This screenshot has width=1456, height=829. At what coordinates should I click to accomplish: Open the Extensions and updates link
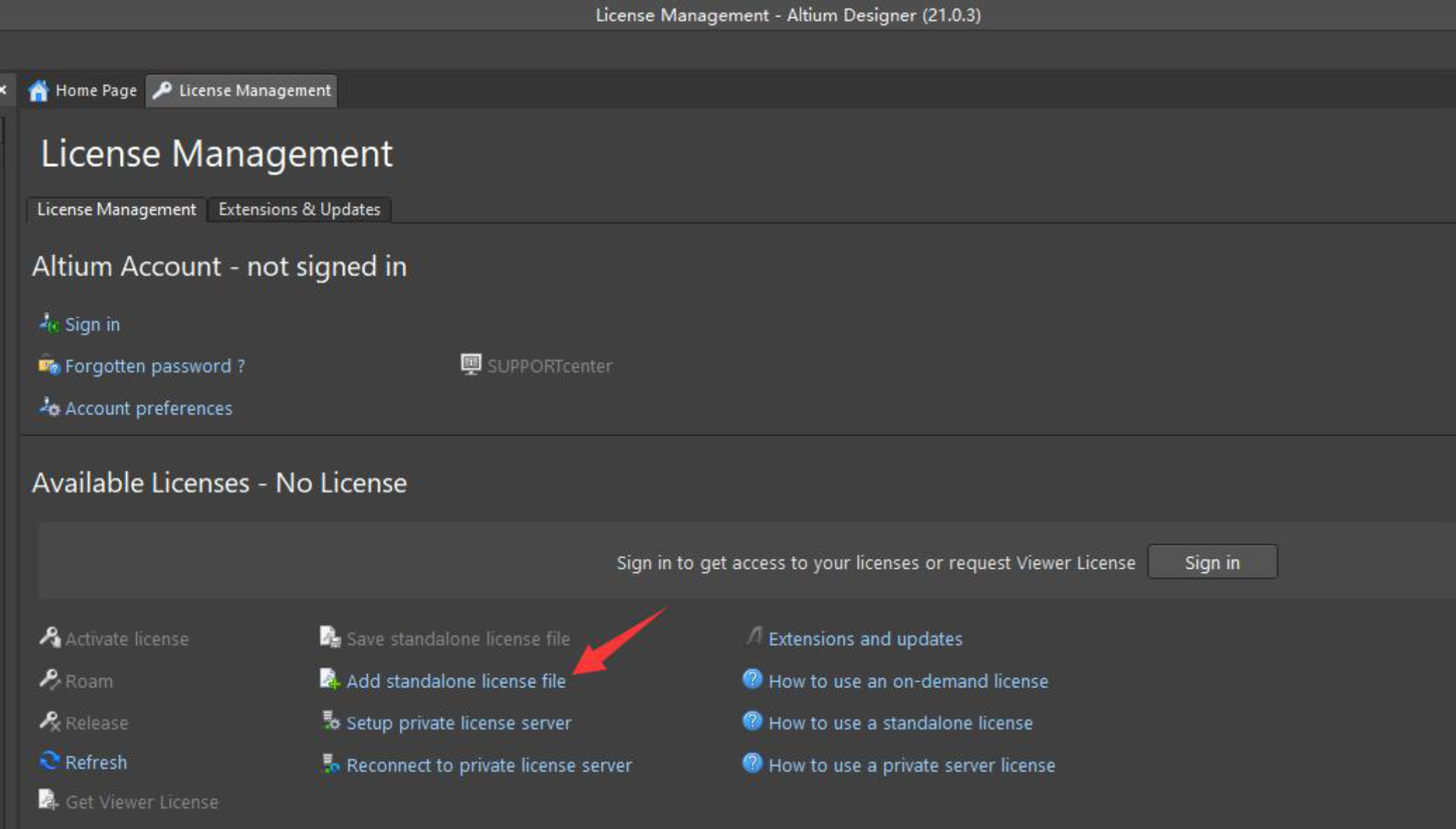865,639
